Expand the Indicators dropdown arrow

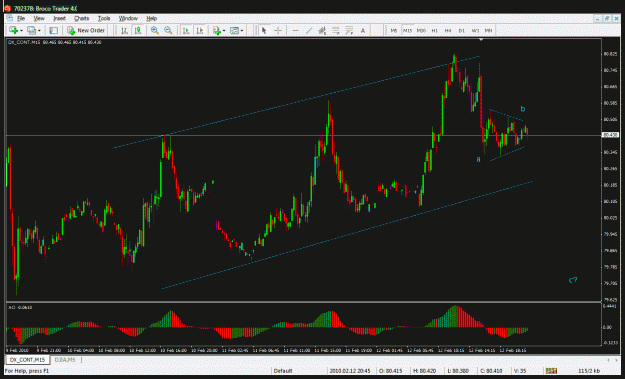tap(224, 31)
